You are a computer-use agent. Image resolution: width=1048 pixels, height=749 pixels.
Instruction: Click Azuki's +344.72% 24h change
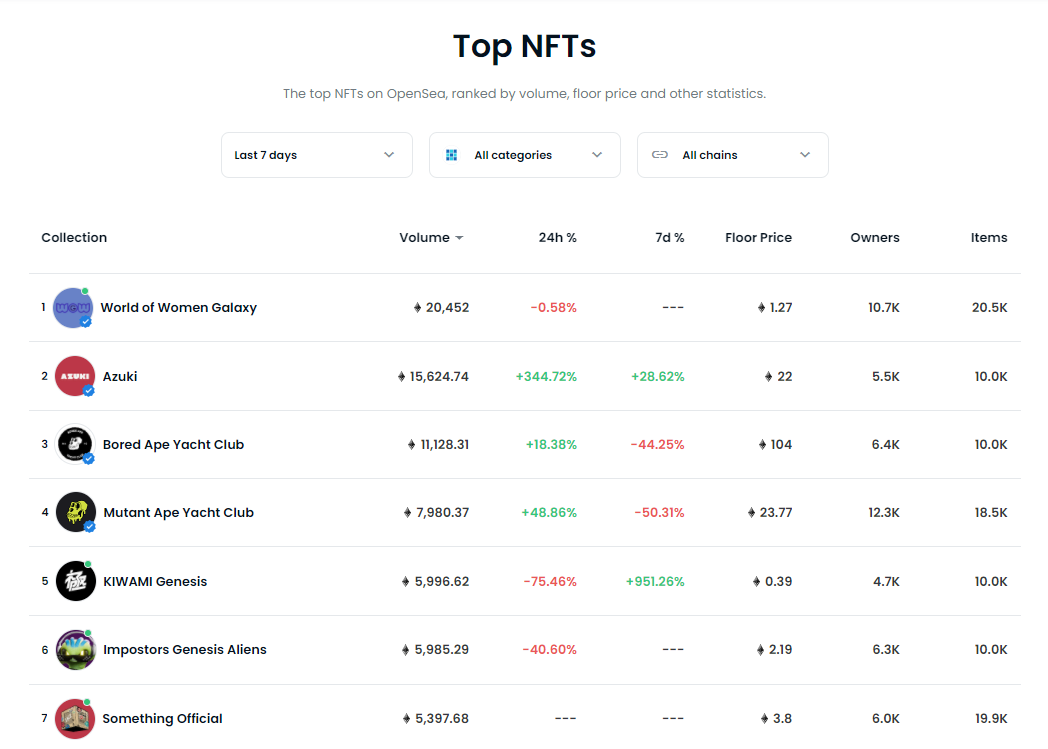pos(546,377)
